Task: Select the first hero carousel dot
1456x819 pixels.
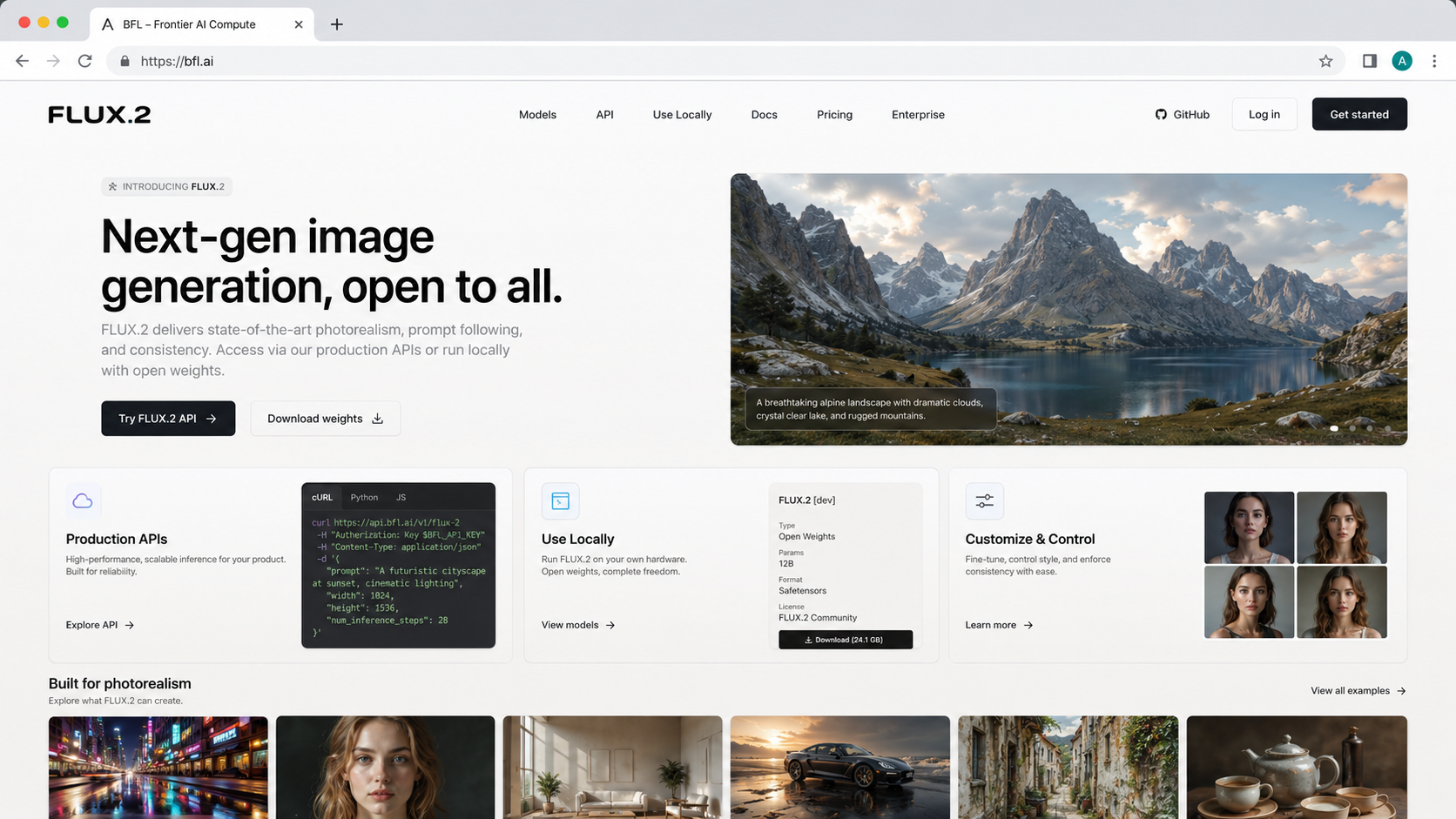Action: coord(1334,428)
